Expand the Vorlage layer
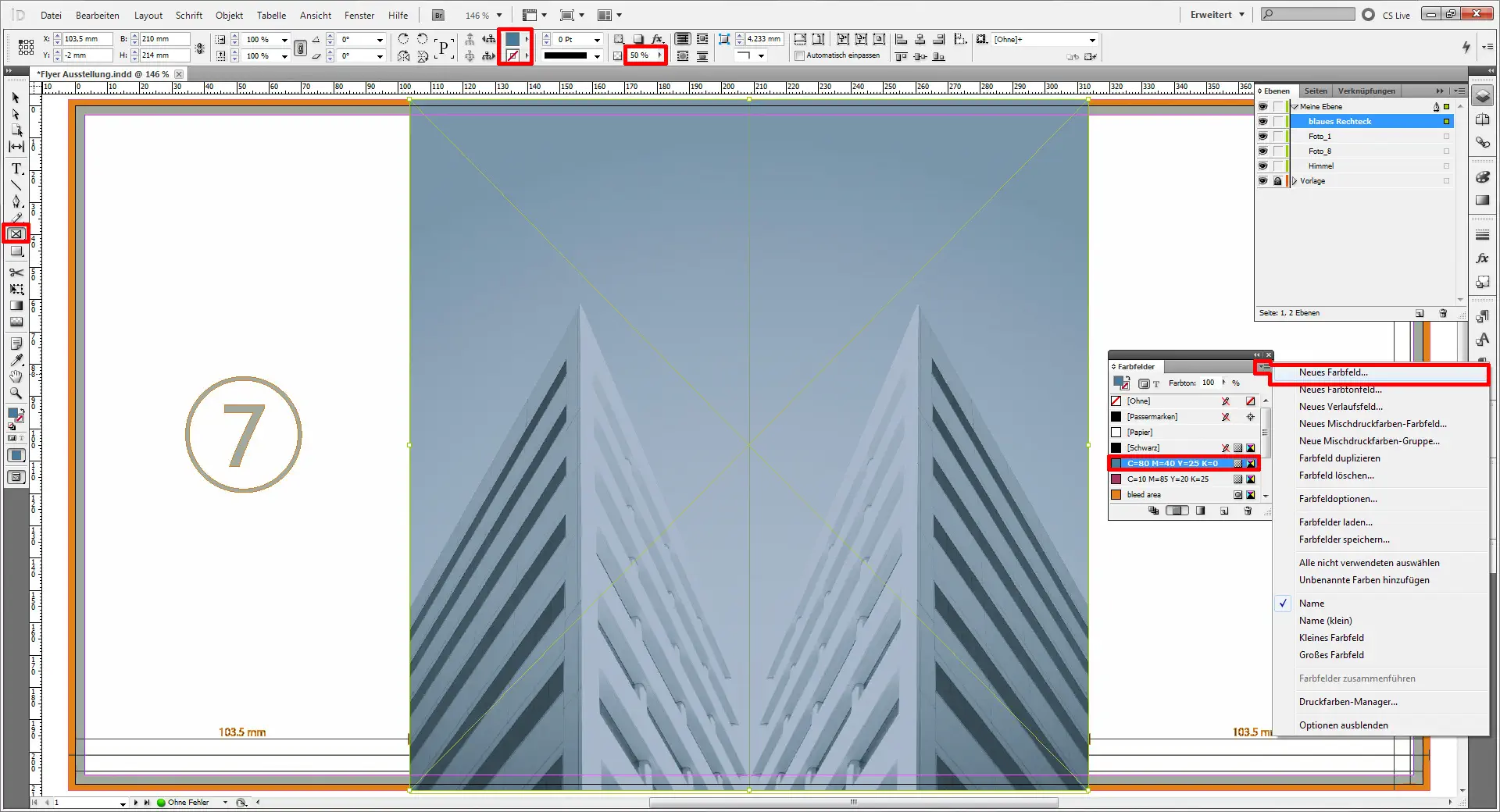Screen dimensions: 1500x812 pos(1295,181)
